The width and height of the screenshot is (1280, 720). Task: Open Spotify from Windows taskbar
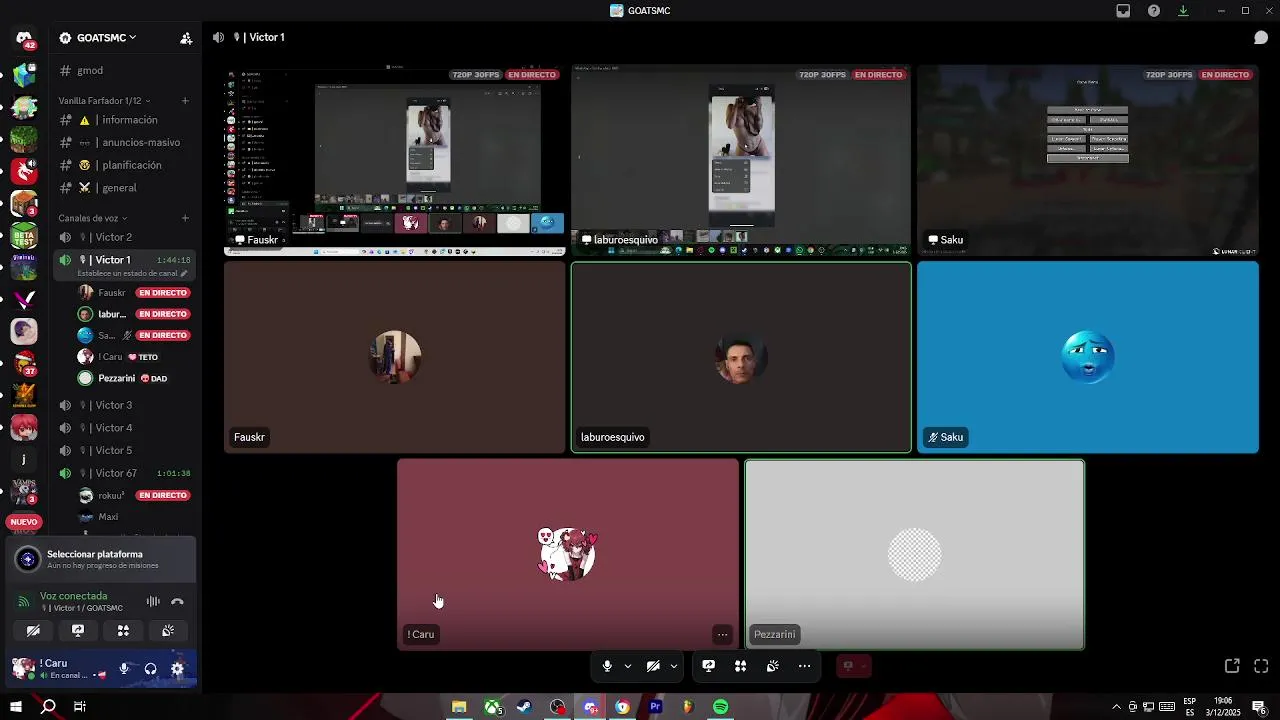[721, 707]
